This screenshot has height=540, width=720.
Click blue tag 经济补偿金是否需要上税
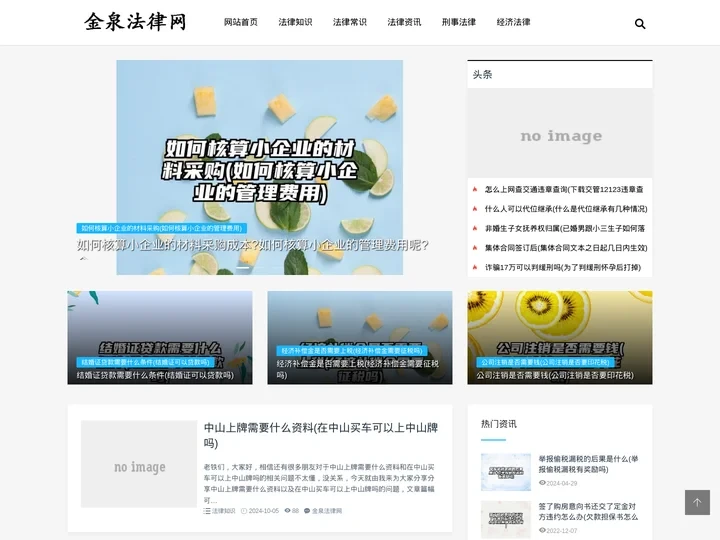(352, 351)
